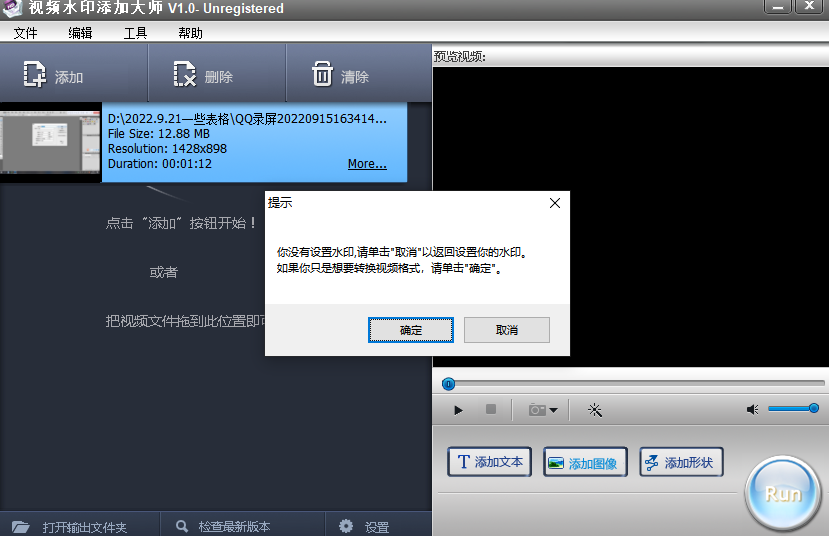829x536 pixels.
Task: Stop the preview playback
Action: pos(491,409)
